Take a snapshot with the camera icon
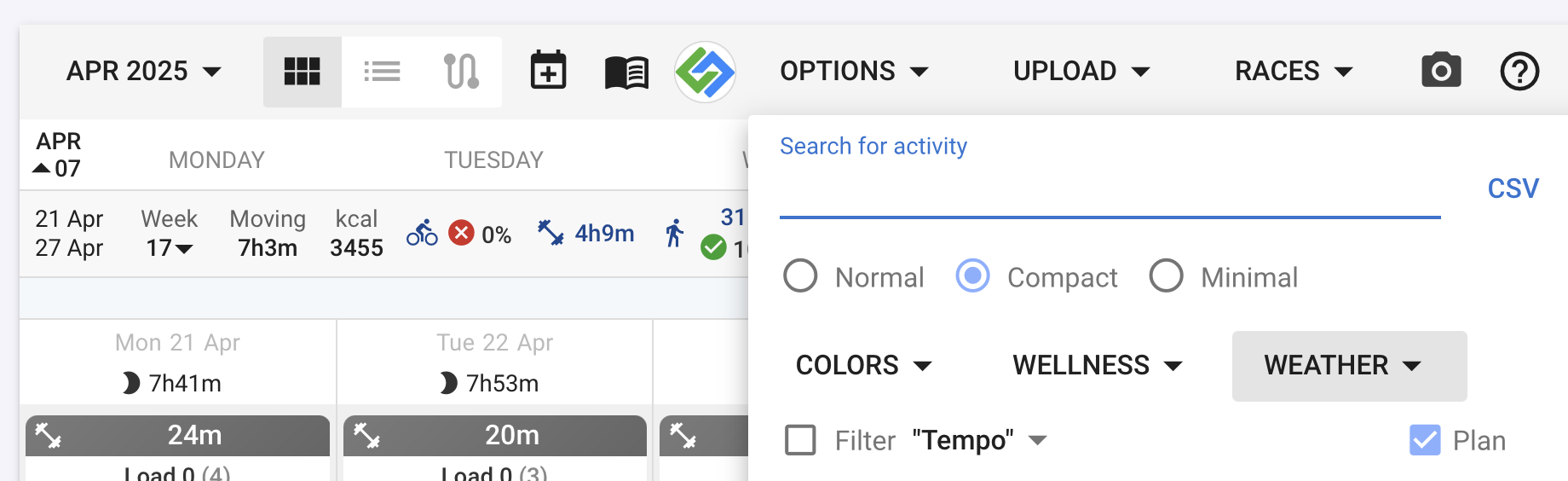 pos(1441,71)
